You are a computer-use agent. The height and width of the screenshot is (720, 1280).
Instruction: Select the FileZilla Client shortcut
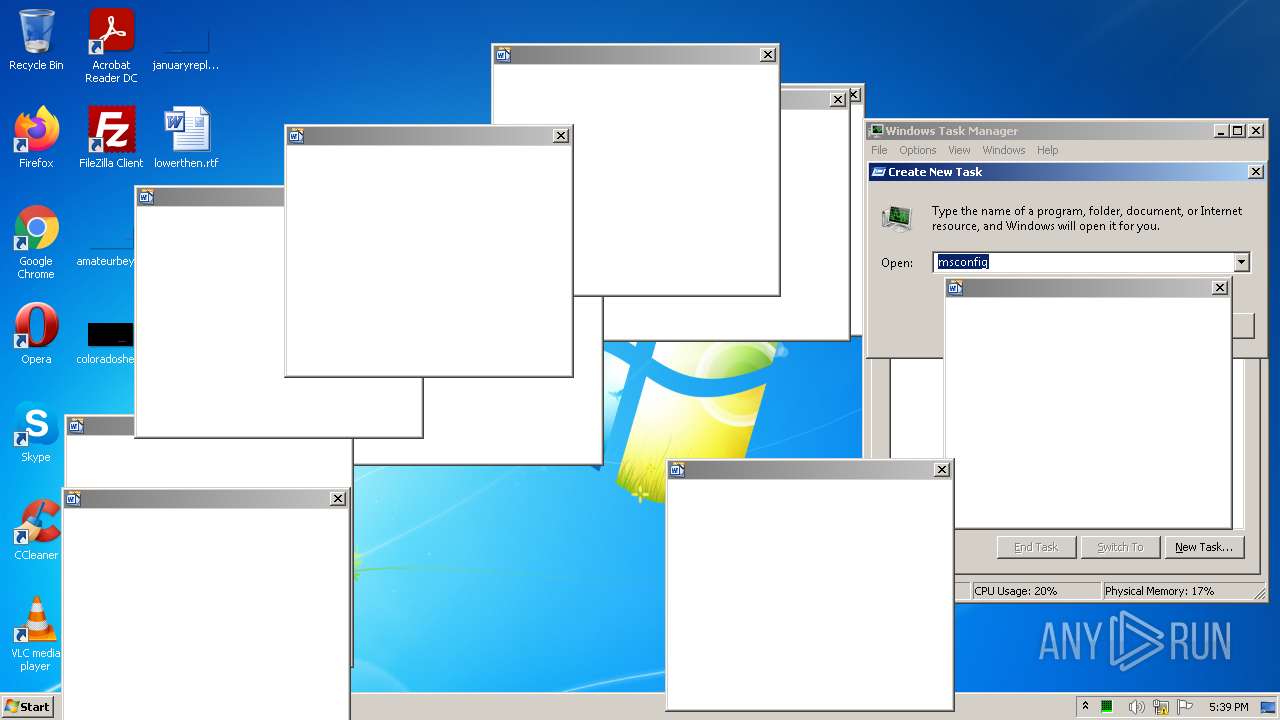click(x=111, y=137)
